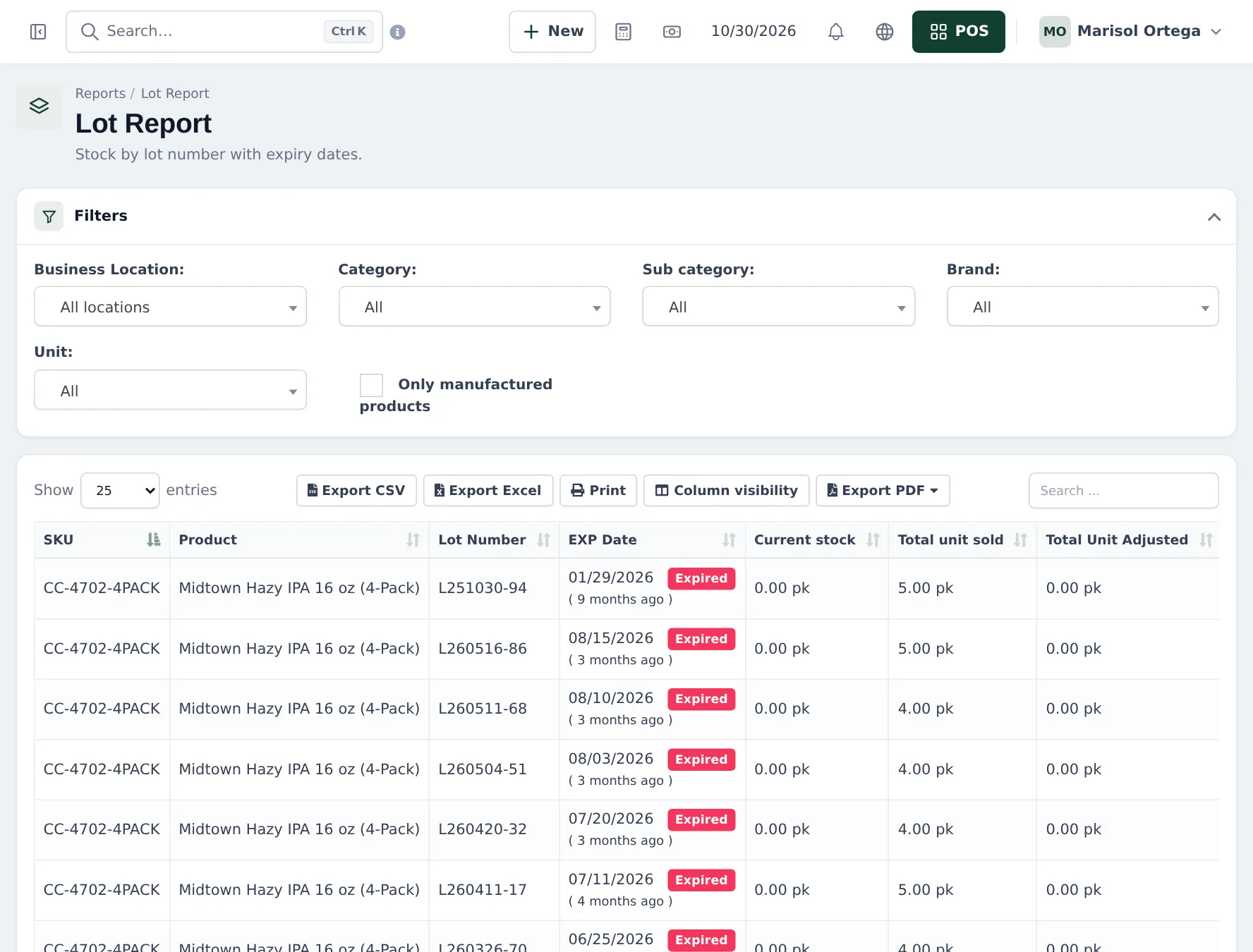Sort by Lot Number column
This screenshot has width=1253, height=952.
(494, 540)
